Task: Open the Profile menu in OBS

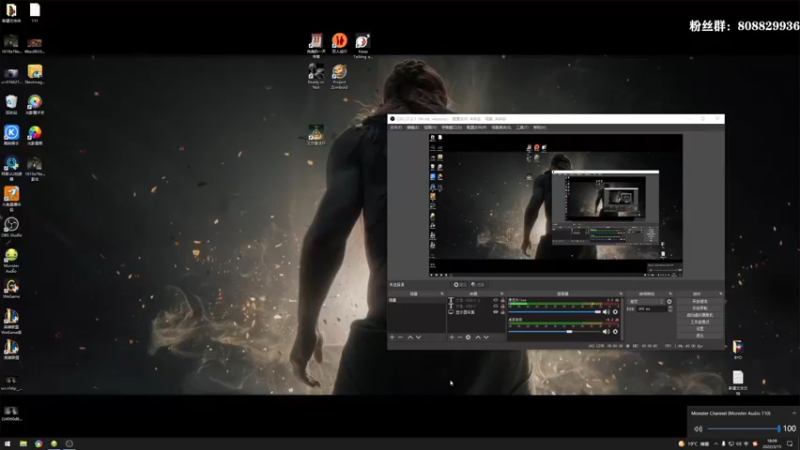Action: (x=477, y=128)
